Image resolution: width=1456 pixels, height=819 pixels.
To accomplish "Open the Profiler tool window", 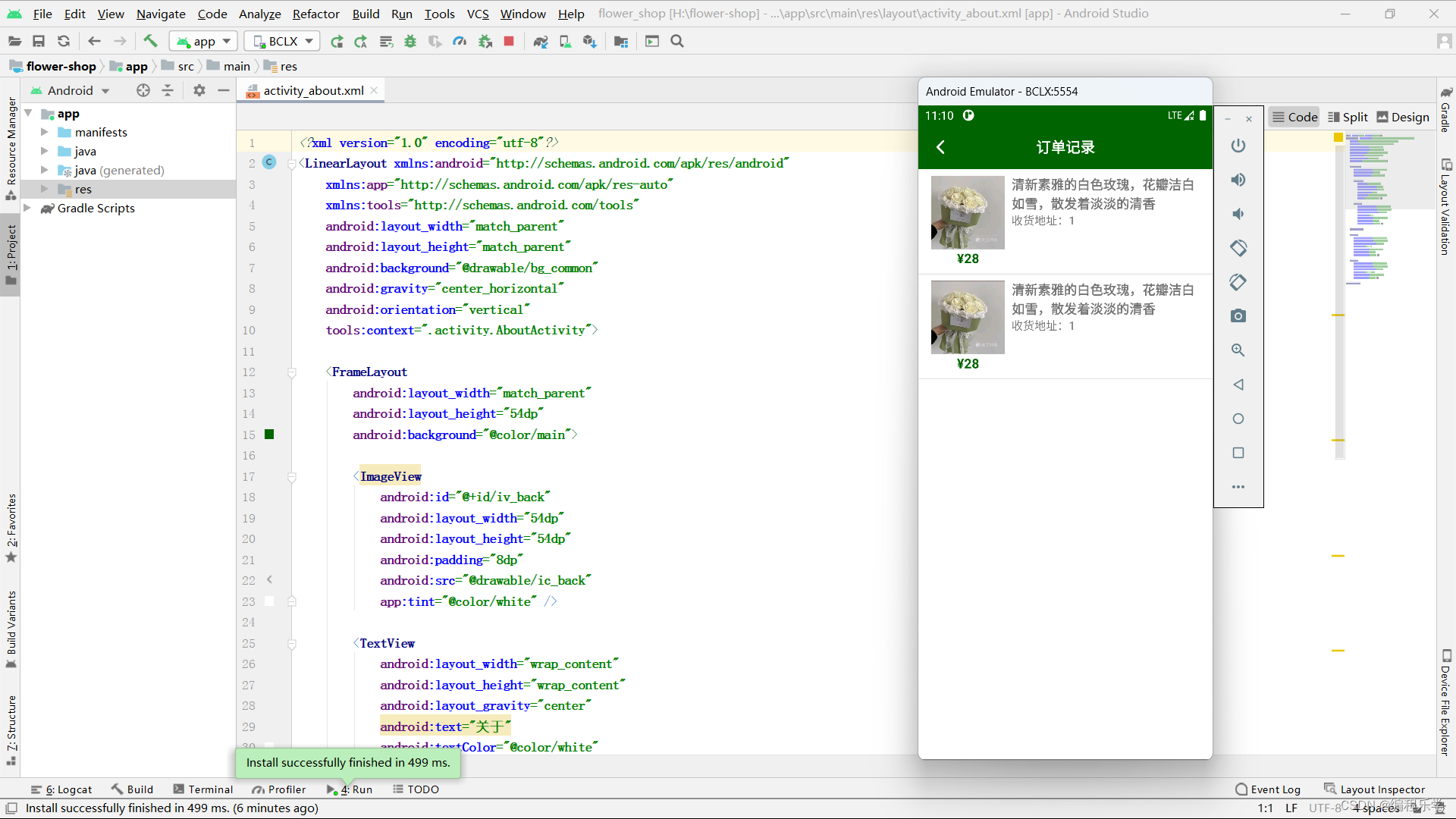I will (279, 789).
